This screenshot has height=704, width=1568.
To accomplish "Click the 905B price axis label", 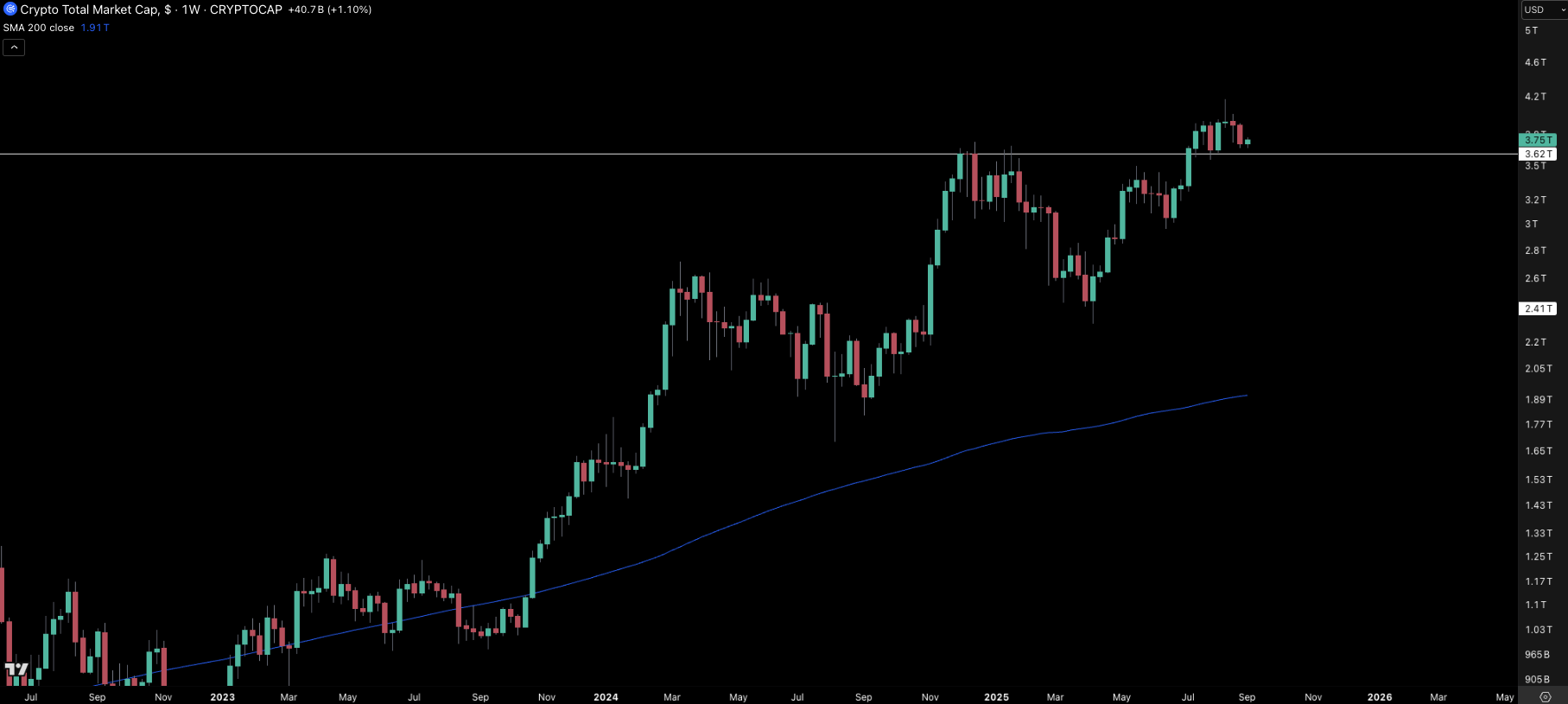I will pyautogui.click(x=1537, y=680).
